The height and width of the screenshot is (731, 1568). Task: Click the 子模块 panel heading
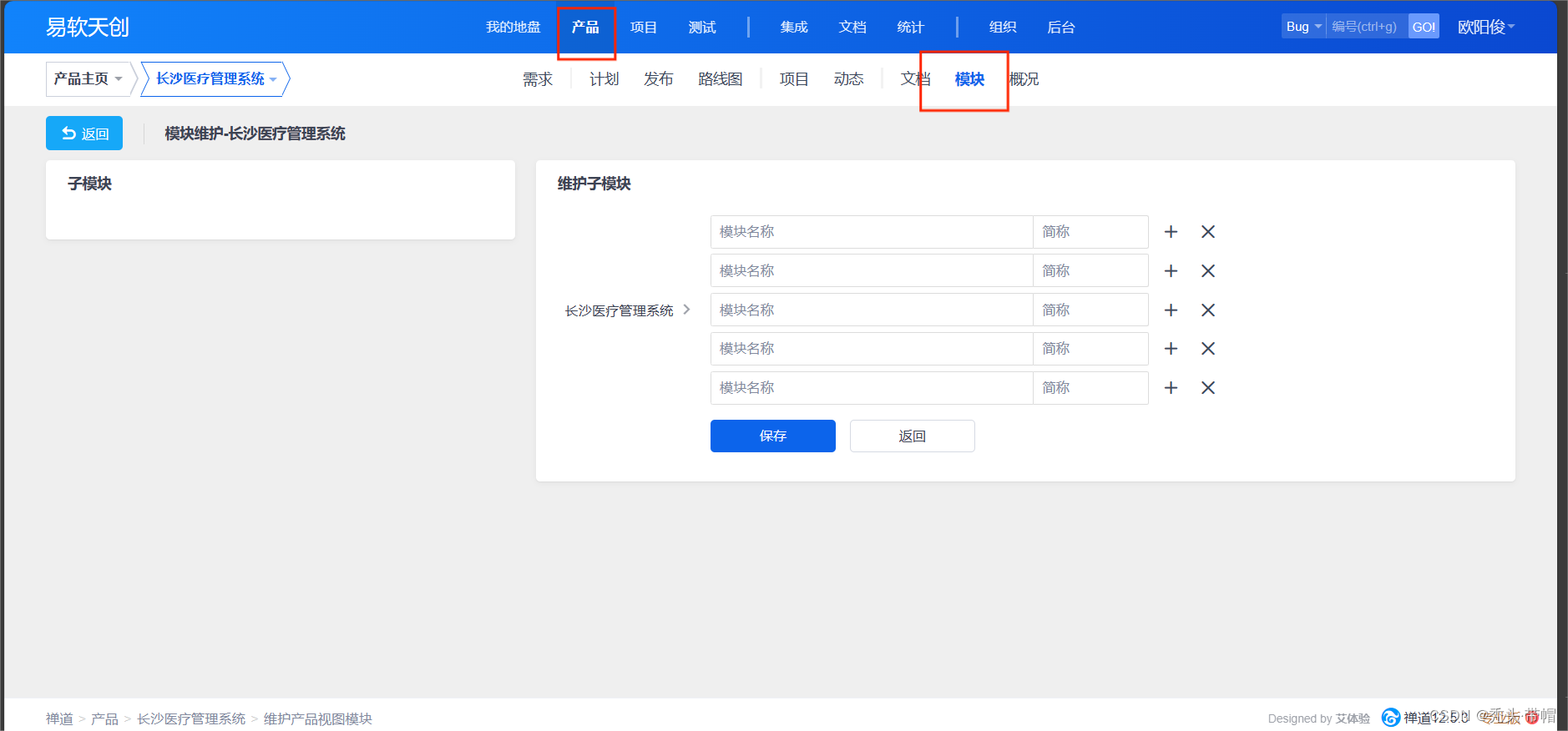pos(89,184)
